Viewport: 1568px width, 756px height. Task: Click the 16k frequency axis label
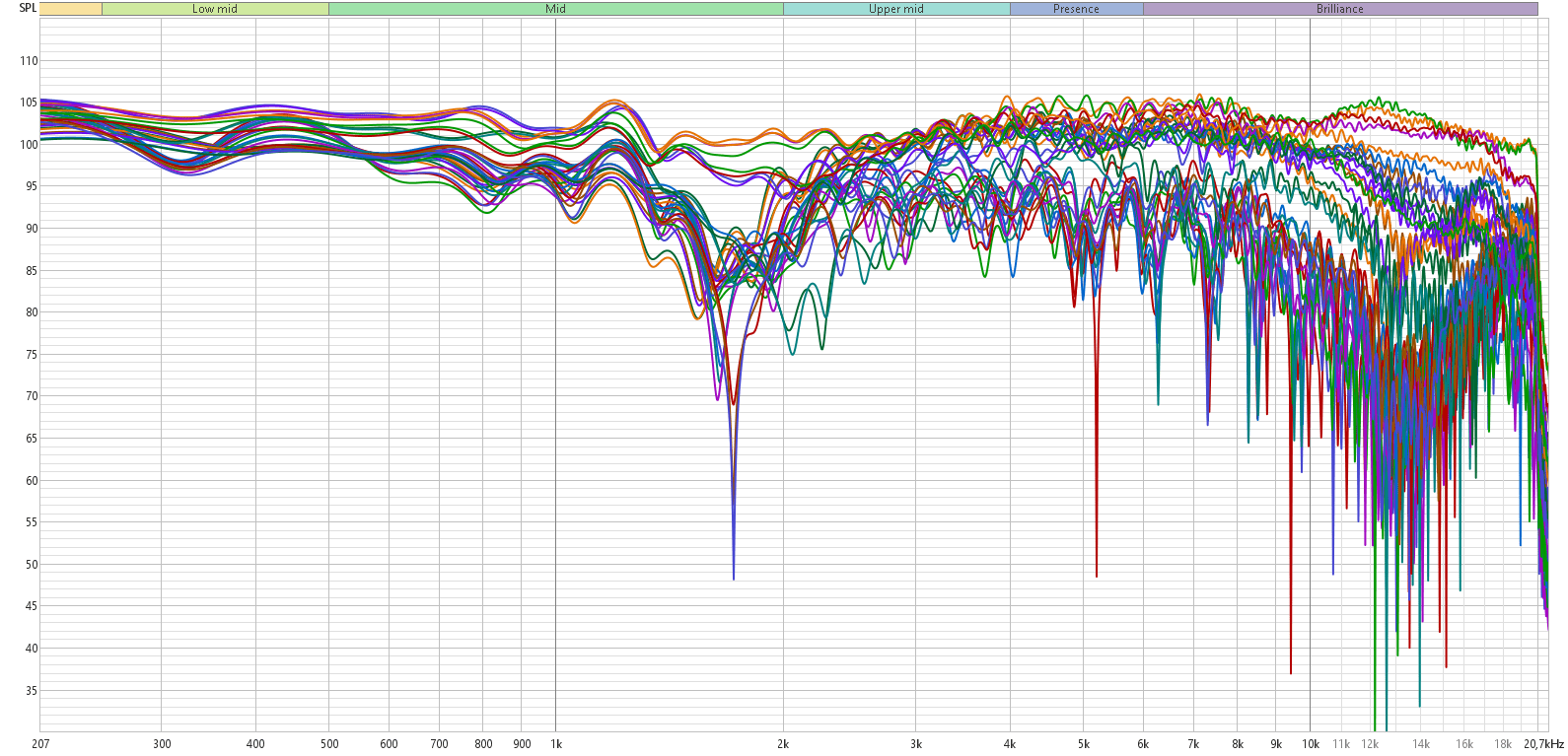(1464, 744)
